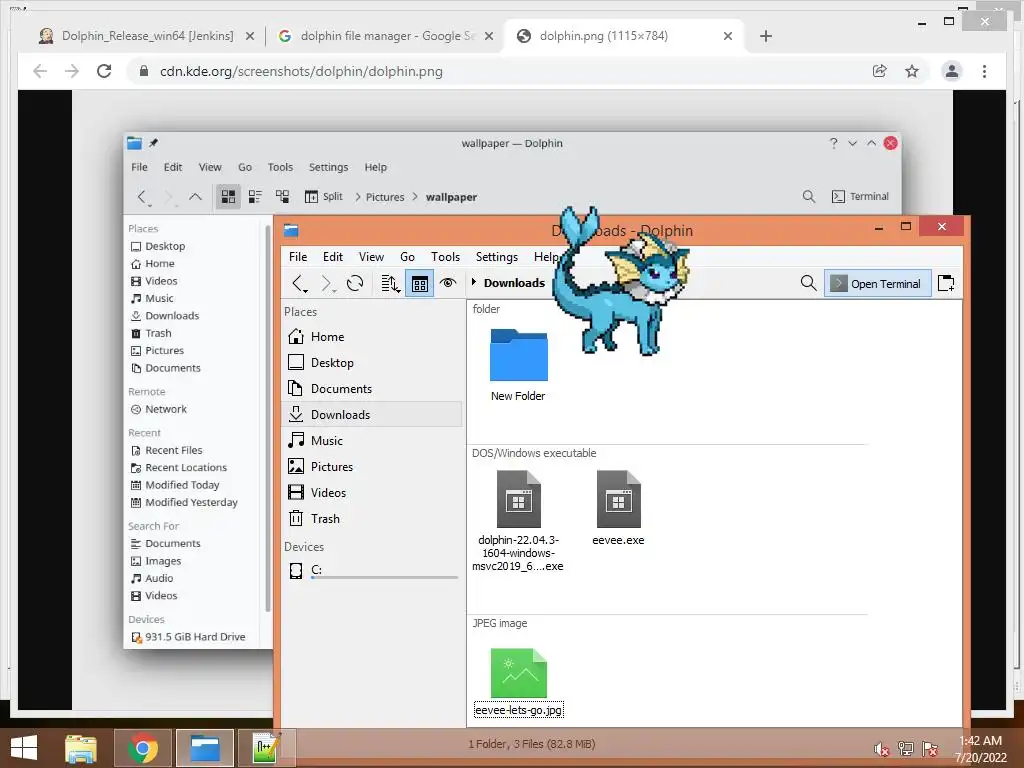Click the muted volume tray icon
Image resolution: width=1024 pixels, height=768 pixels.
(x=881, y=750)
